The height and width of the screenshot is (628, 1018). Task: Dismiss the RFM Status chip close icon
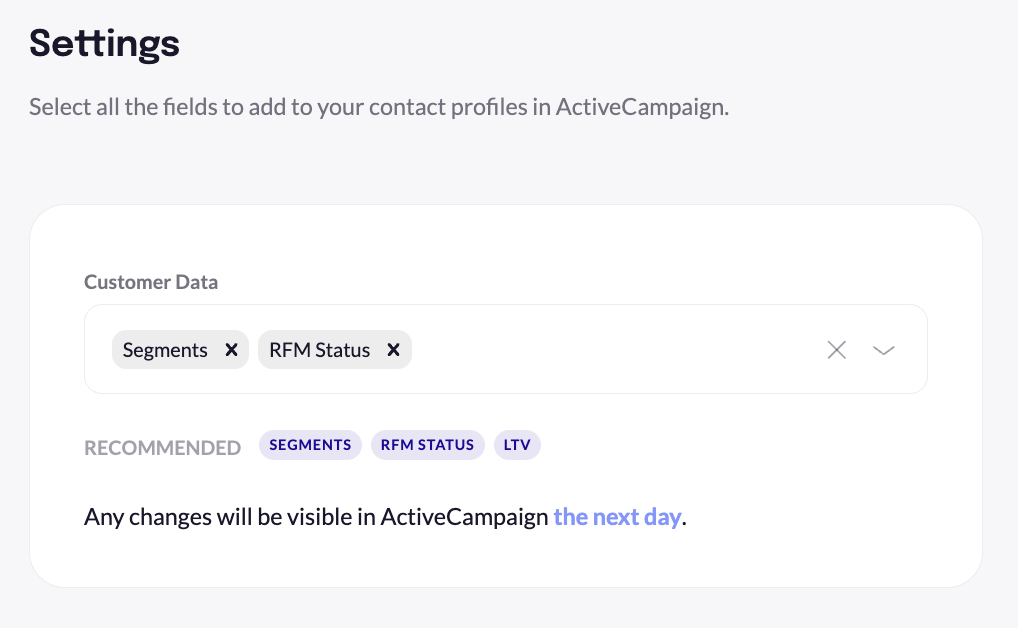(393, 349)
